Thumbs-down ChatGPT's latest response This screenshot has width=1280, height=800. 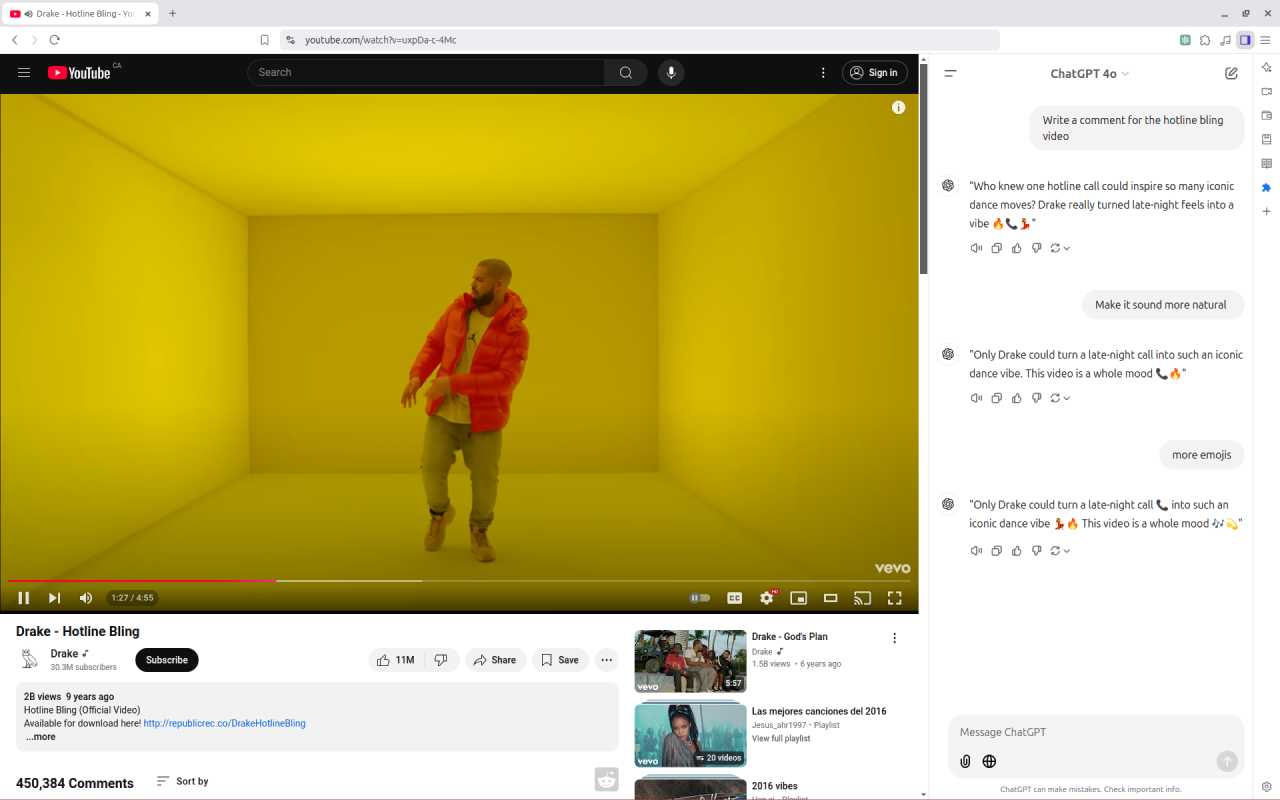pos(1036,550)
